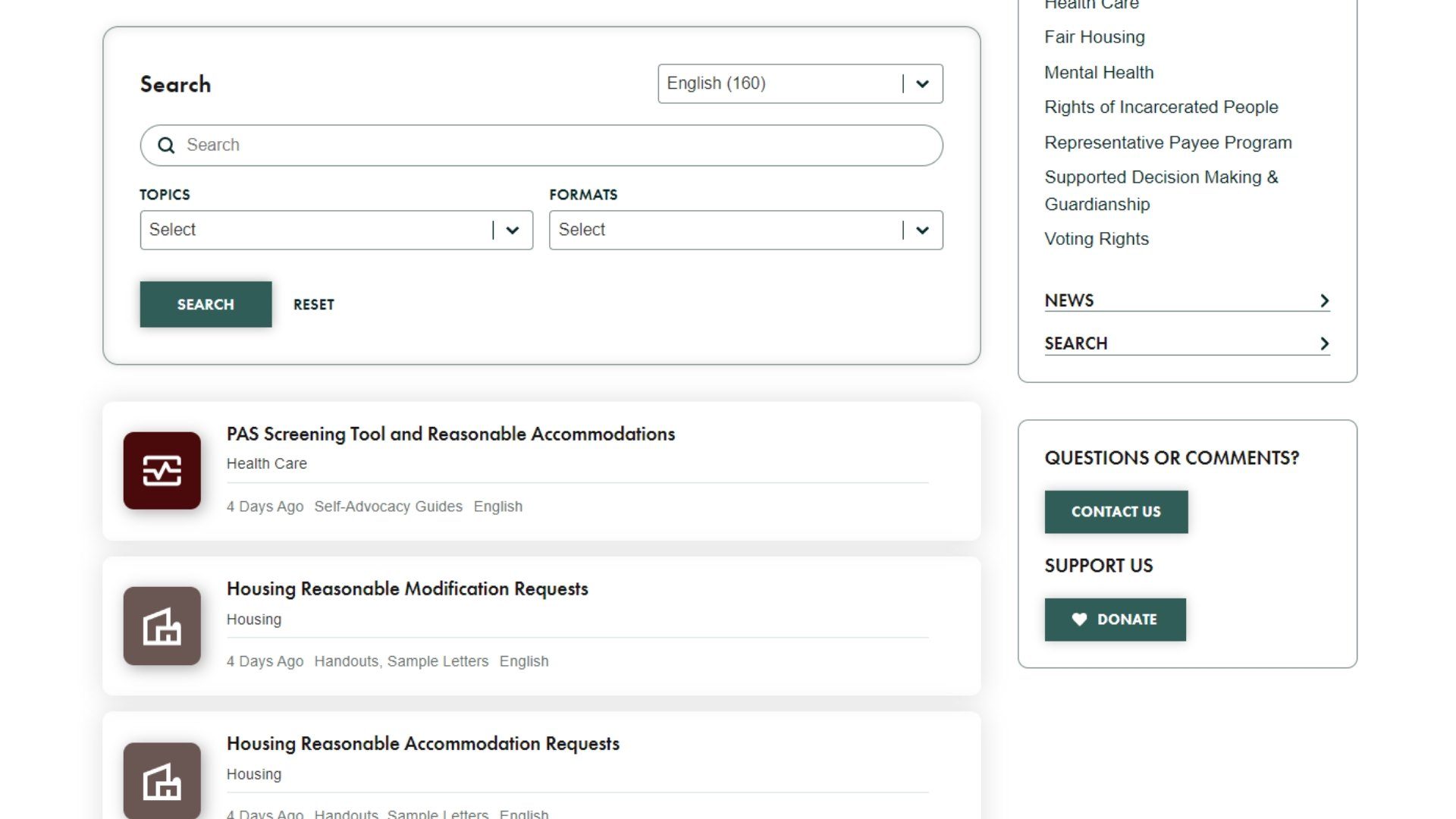Viewport: 1456px width, 819px height.
Task: Click the Fair Housing topic link
Action: (x=1094, y=37)
